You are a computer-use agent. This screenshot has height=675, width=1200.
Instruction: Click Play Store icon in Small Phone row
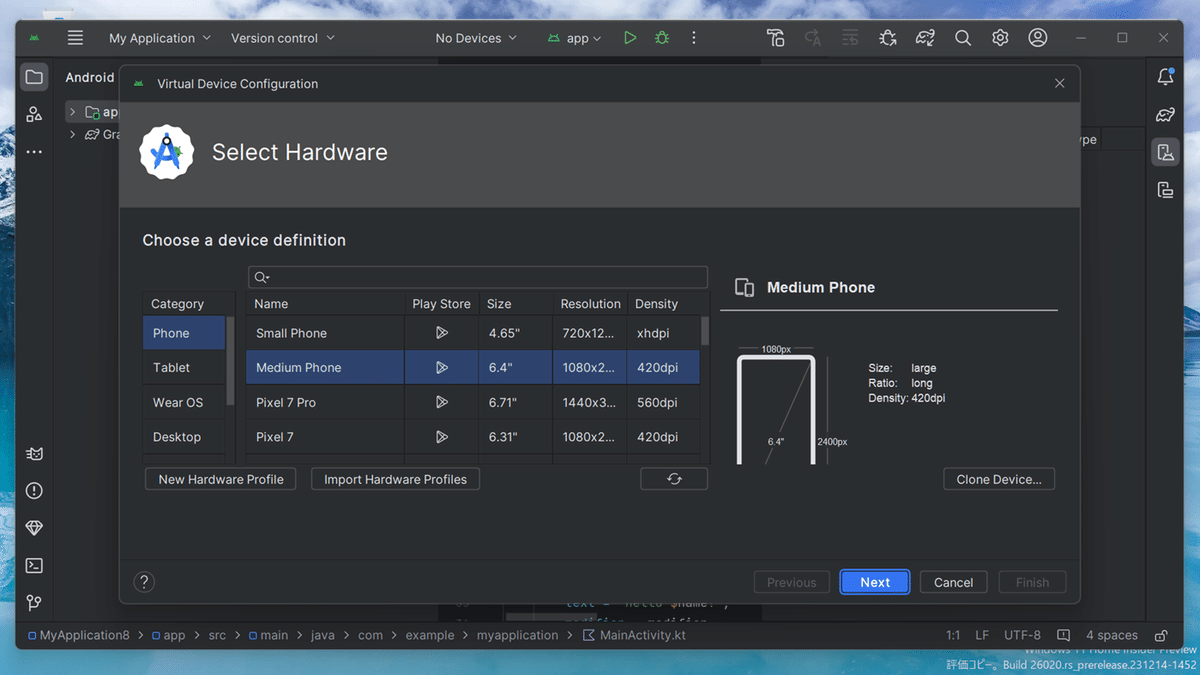click(x=441, y=333)
